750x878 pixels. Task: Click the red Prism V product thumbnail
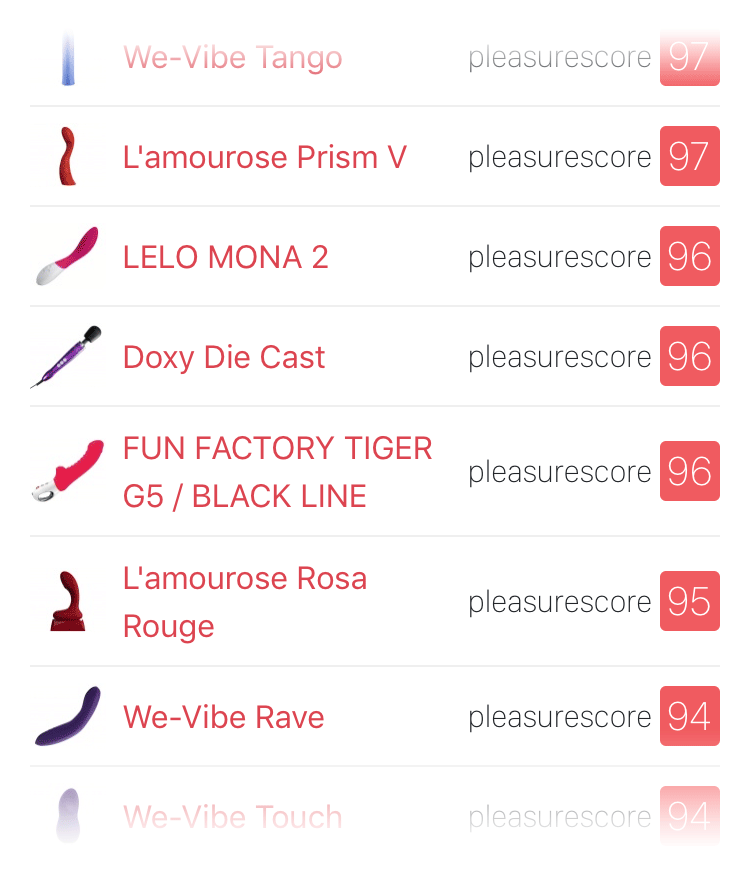[68, 156]
